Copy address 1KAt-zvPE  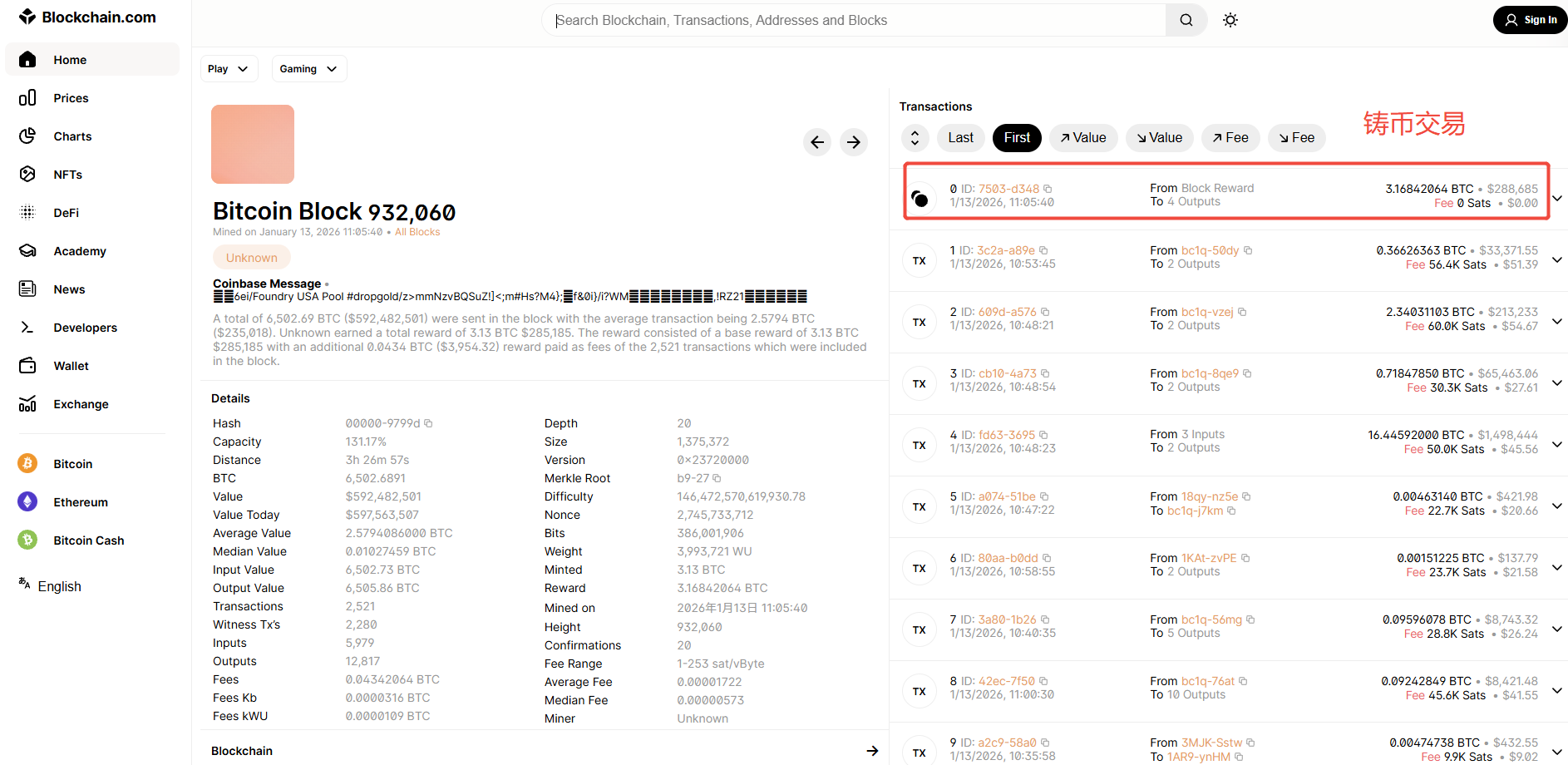point(1245,558)
